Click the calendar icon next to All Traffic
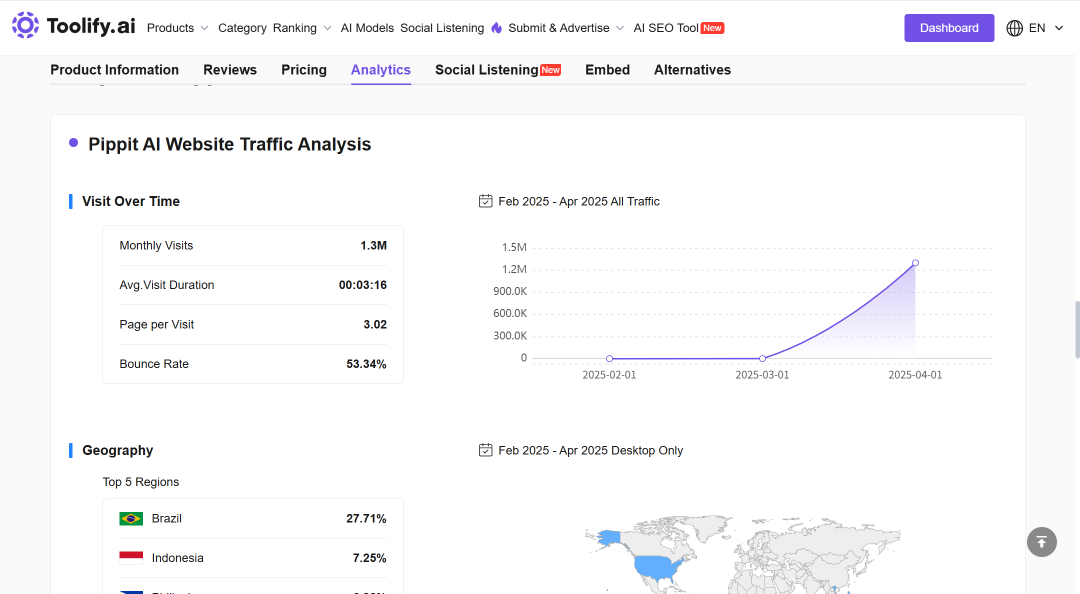 click(486, 201)
